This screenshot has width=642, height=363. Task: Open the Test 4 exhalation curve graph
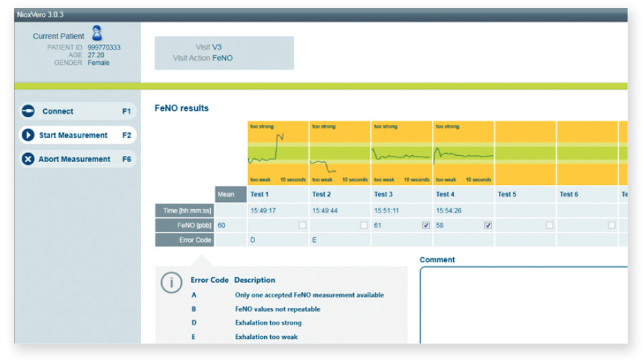tap(463, 153)
